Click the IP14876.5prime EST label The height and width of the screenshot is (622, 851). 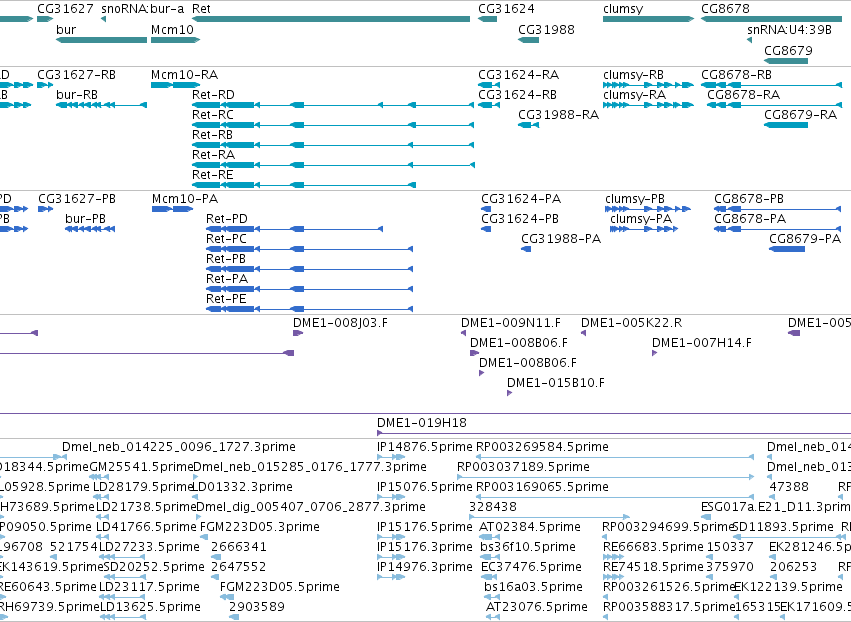click(425, 447)
